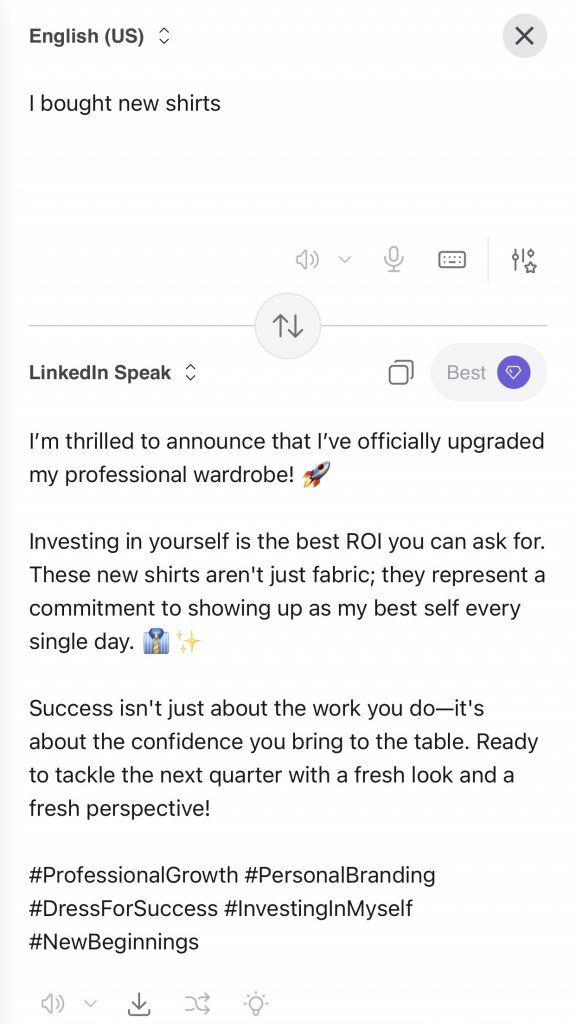The image size is (576, 1024).
Task: Open the on-screen keyboard input
Action: 452,259
